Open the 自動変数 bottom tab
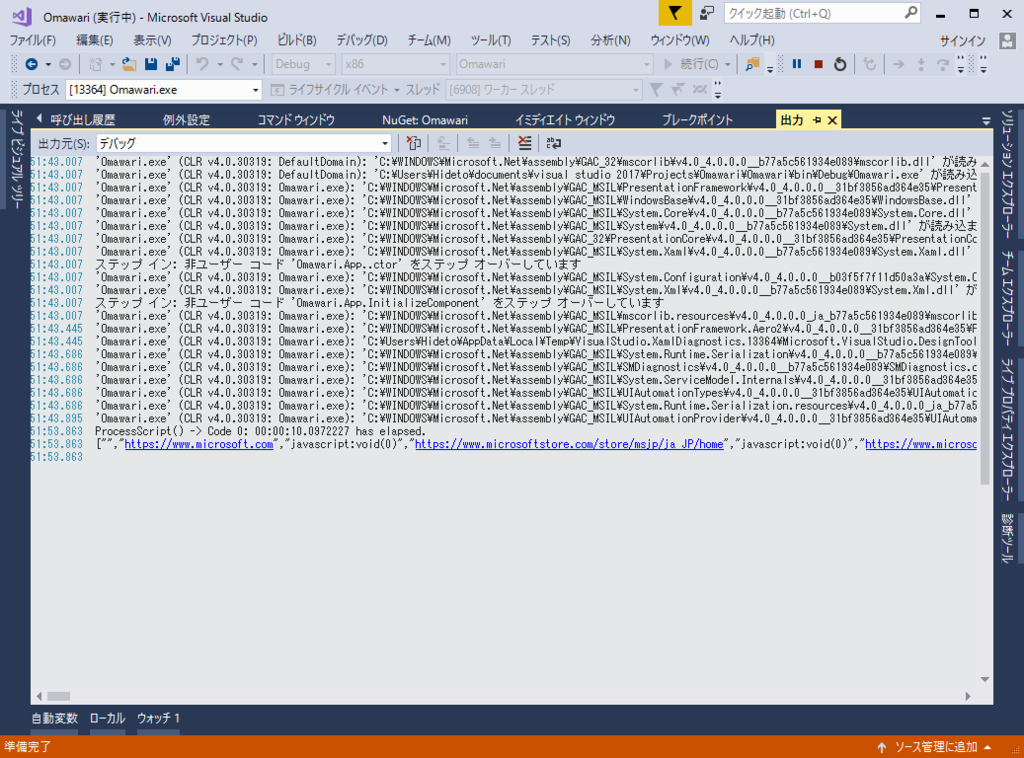Viewport: 1024px width, 758px height. tap(55, 718)
